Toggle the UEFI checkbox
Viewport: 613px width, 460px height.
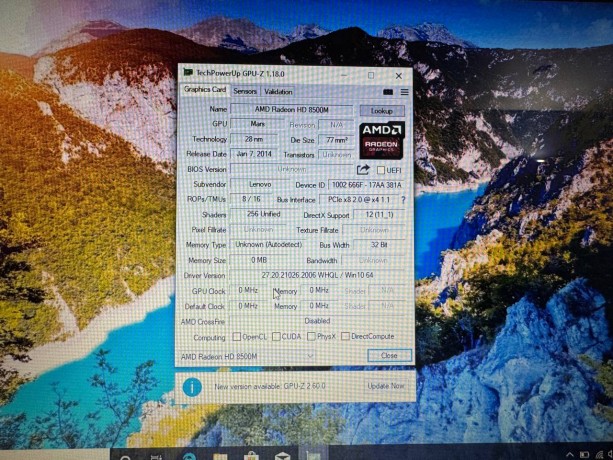381,170
